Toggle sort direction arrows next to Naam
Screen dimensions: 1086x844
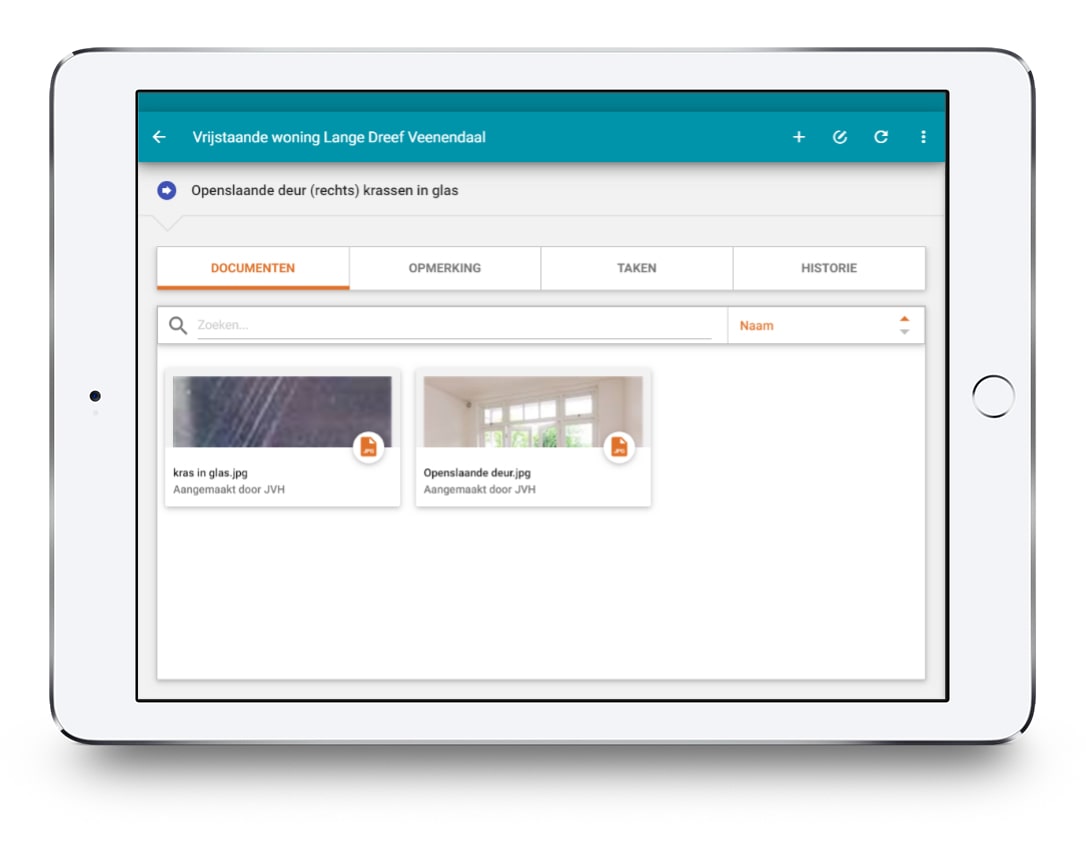click(x=905, y=325)
